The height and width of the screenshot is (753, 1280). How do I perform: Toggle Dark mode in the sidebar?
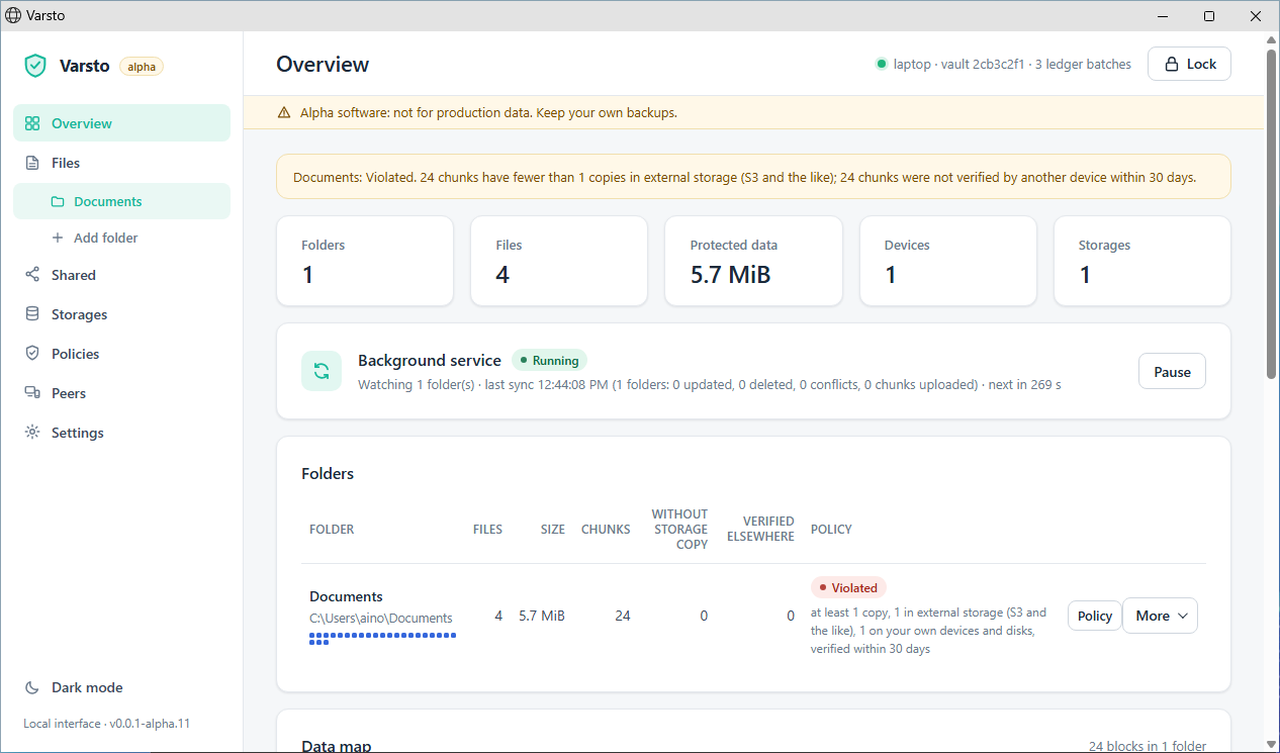[74, 687]
